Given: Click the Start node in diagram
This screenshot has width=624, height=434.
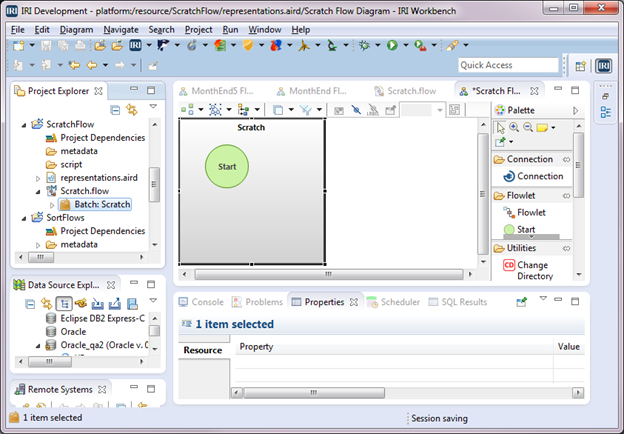Looking at the screenshot, I should click(227, 166).
